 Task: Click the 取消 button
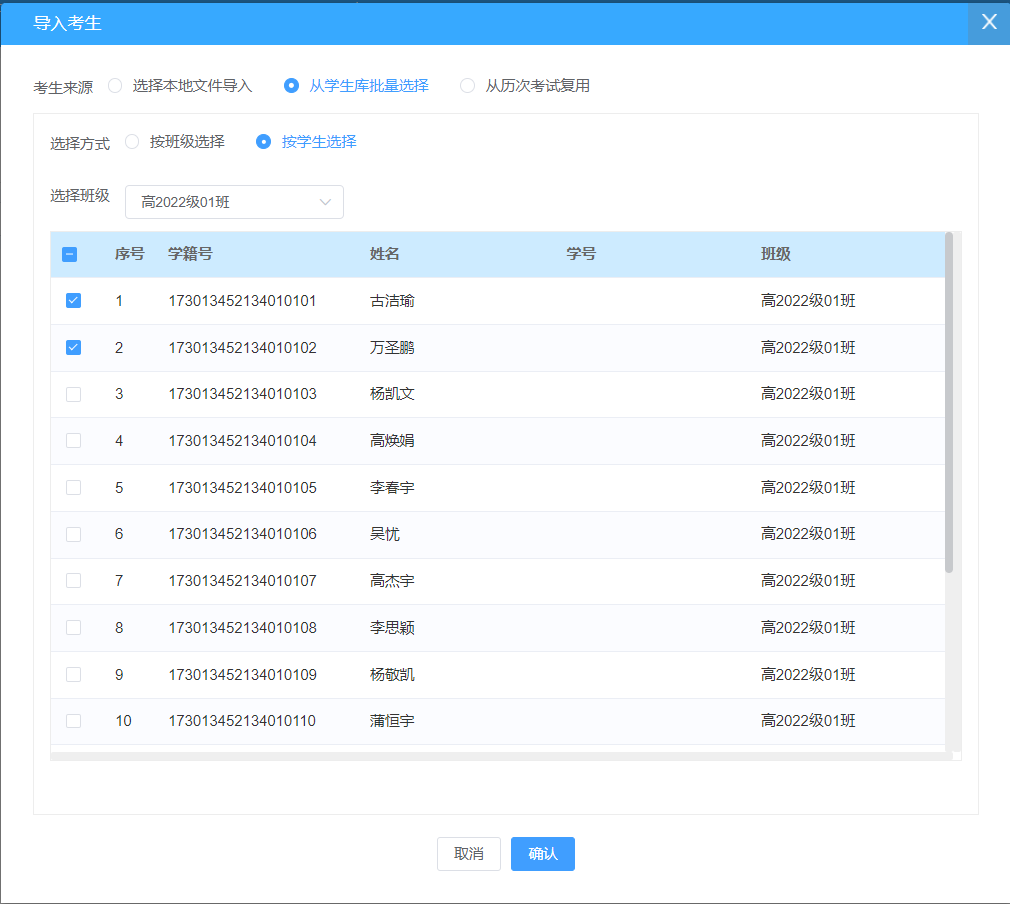click(469, 854)
